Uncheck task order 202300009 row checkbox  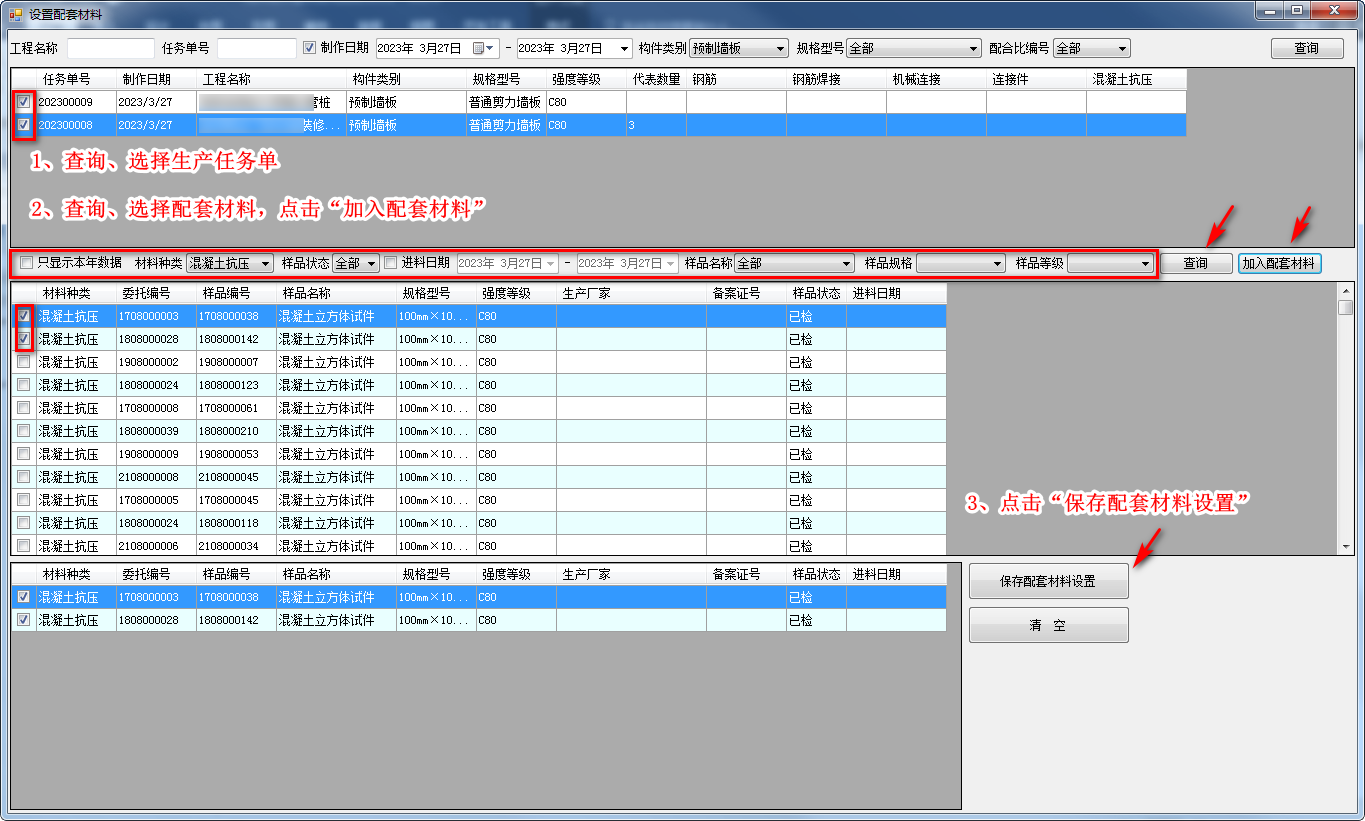pos(24,102)
